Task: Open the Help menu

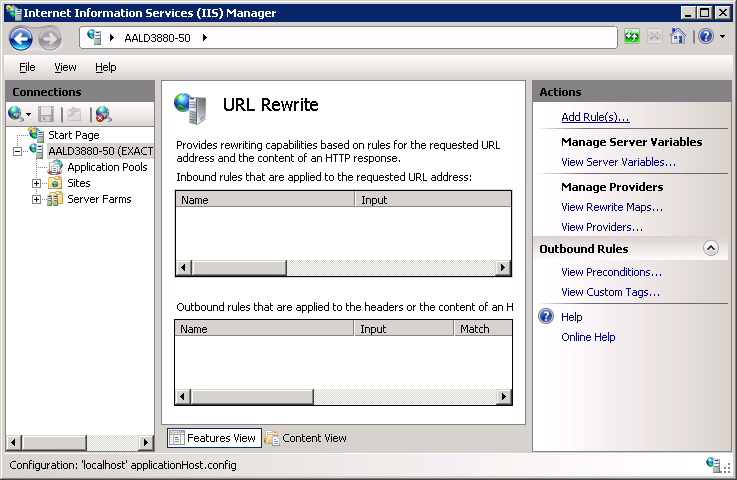Action: click(105, 67)
